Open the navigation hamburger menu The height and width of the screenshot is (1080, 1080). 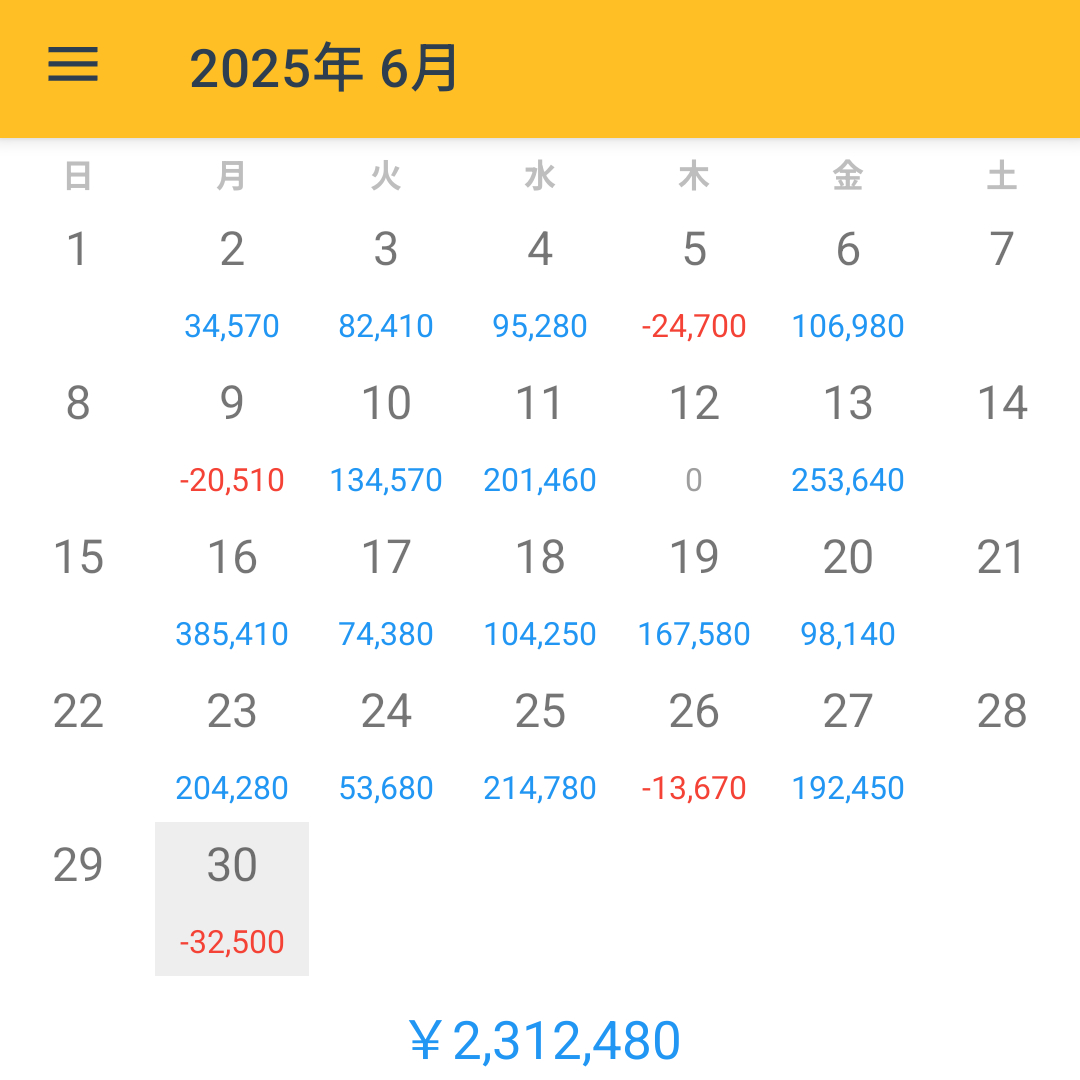(x=72, y=66)
